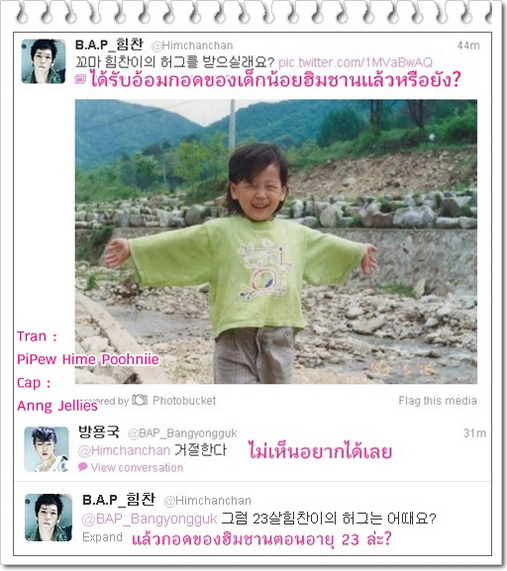Expand the bottom Himchan tweet
Viewport: 507px width, 571px height.
coord(102,537)
